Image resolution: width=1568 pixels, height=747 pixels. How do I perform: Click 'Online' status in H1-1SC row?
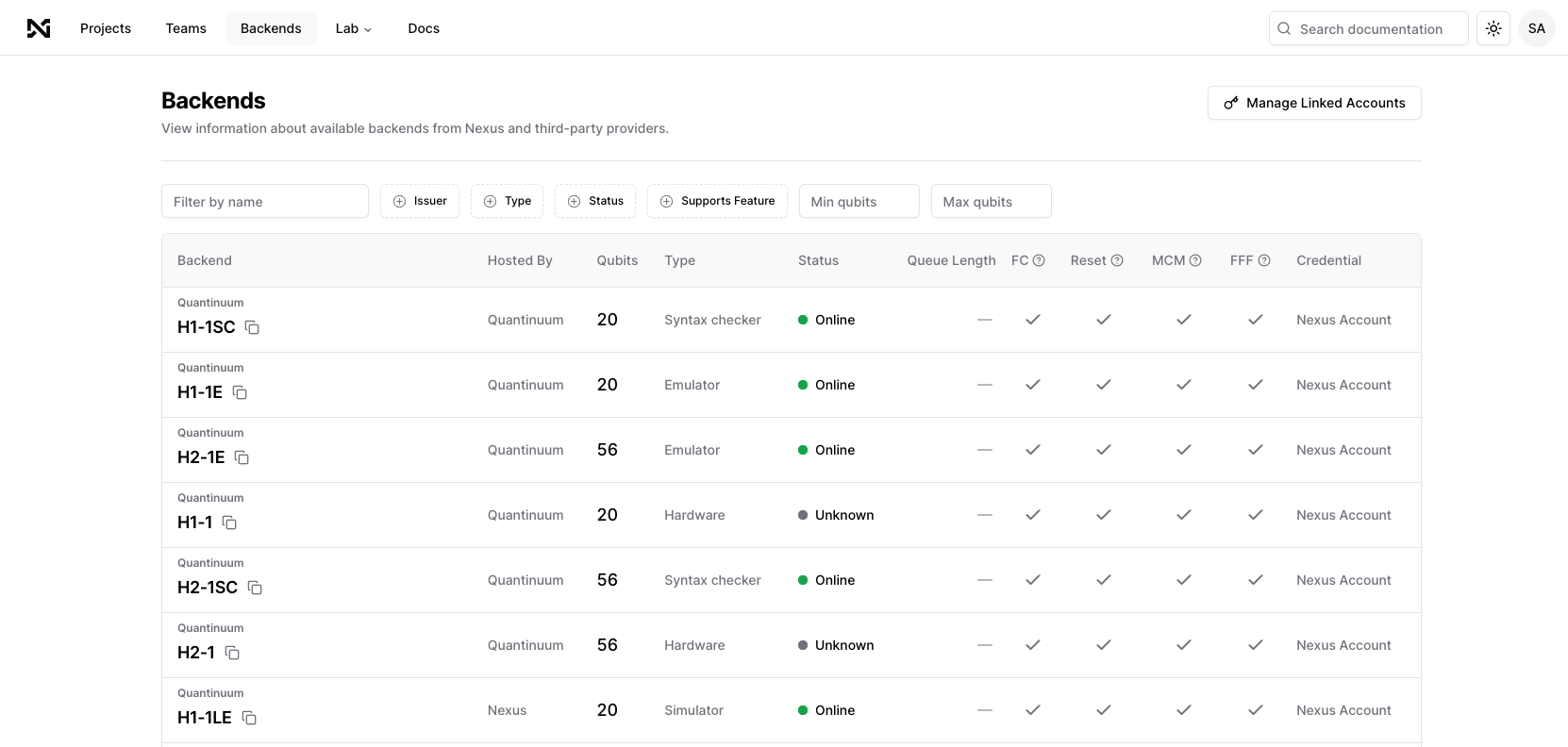coord(835,320)
